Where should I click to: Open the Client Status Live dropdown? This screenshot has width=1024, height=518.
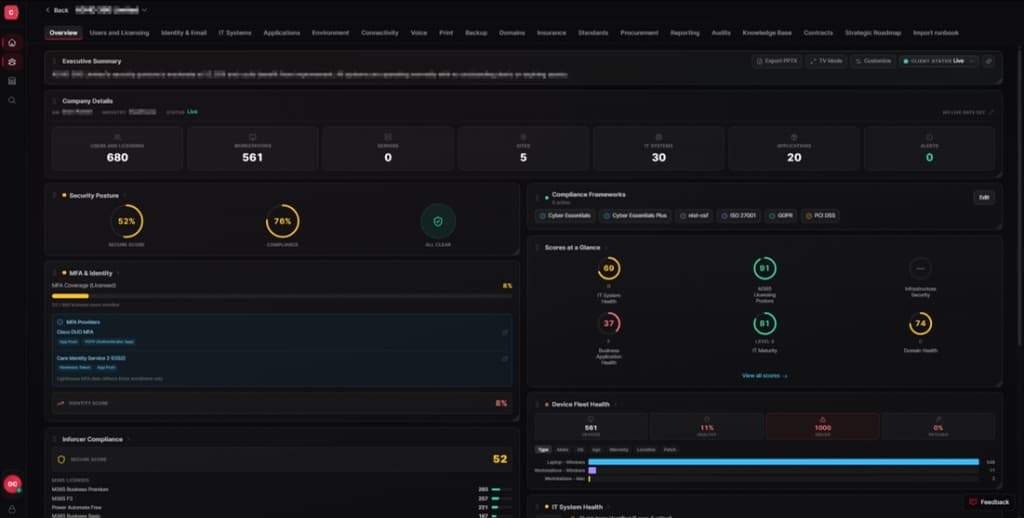pos(938,61)
